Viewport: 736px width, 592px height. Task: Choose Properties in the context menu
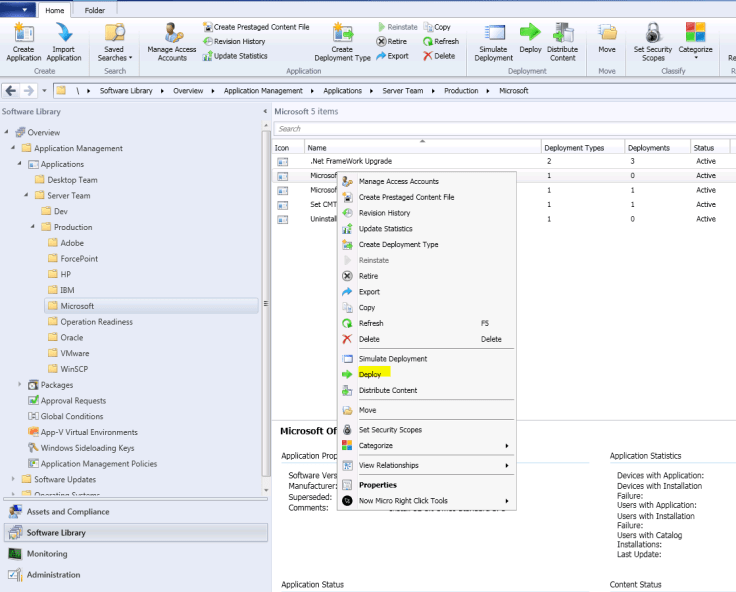coord(378,485)
